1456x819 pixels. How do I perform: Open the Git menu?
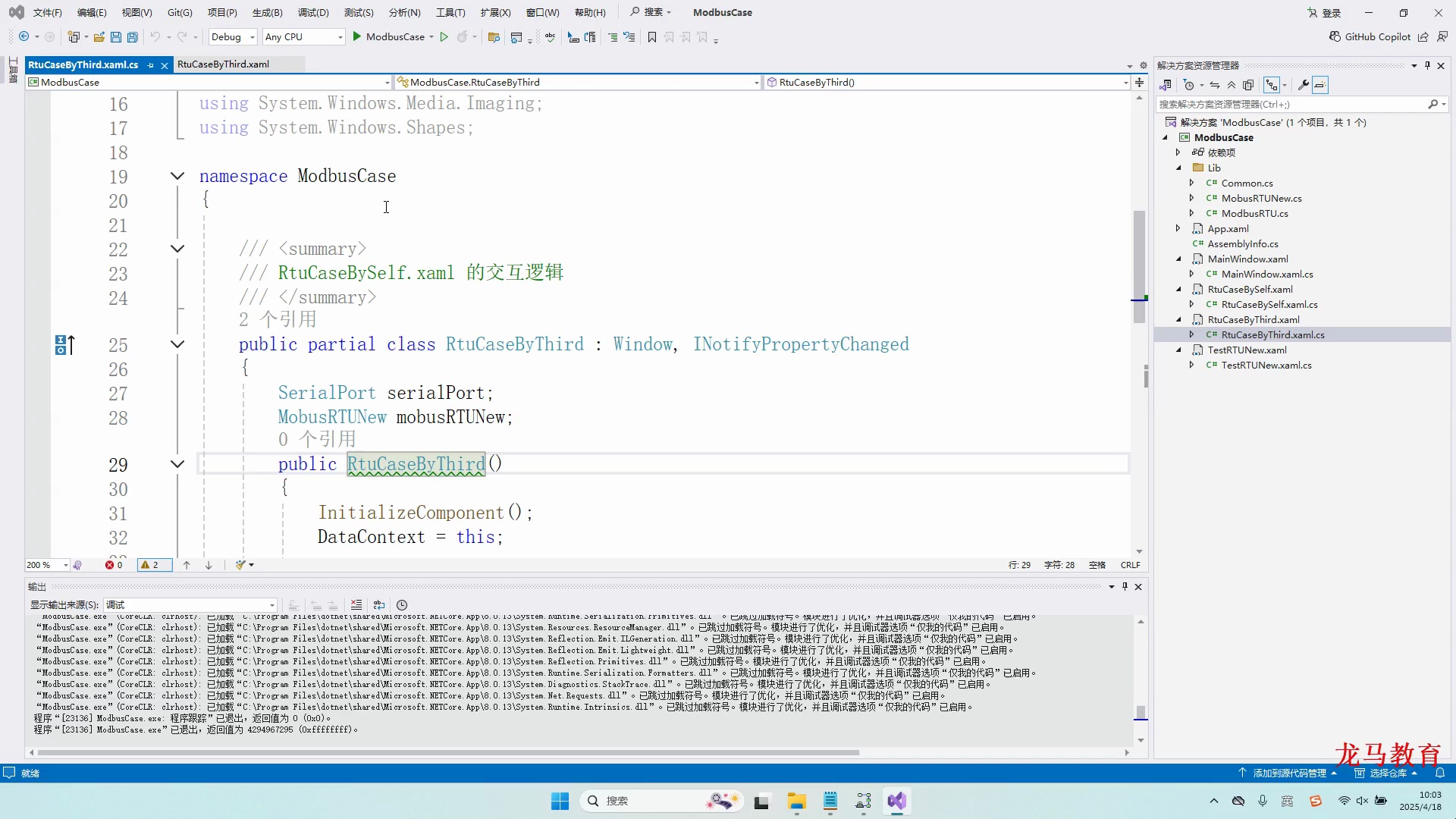[x=180, y=12]
